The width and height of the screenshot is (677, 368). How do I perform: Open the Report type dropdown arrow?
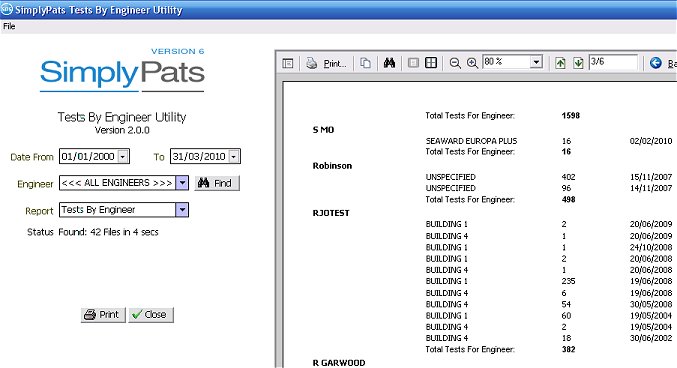[x=182, y=210]
